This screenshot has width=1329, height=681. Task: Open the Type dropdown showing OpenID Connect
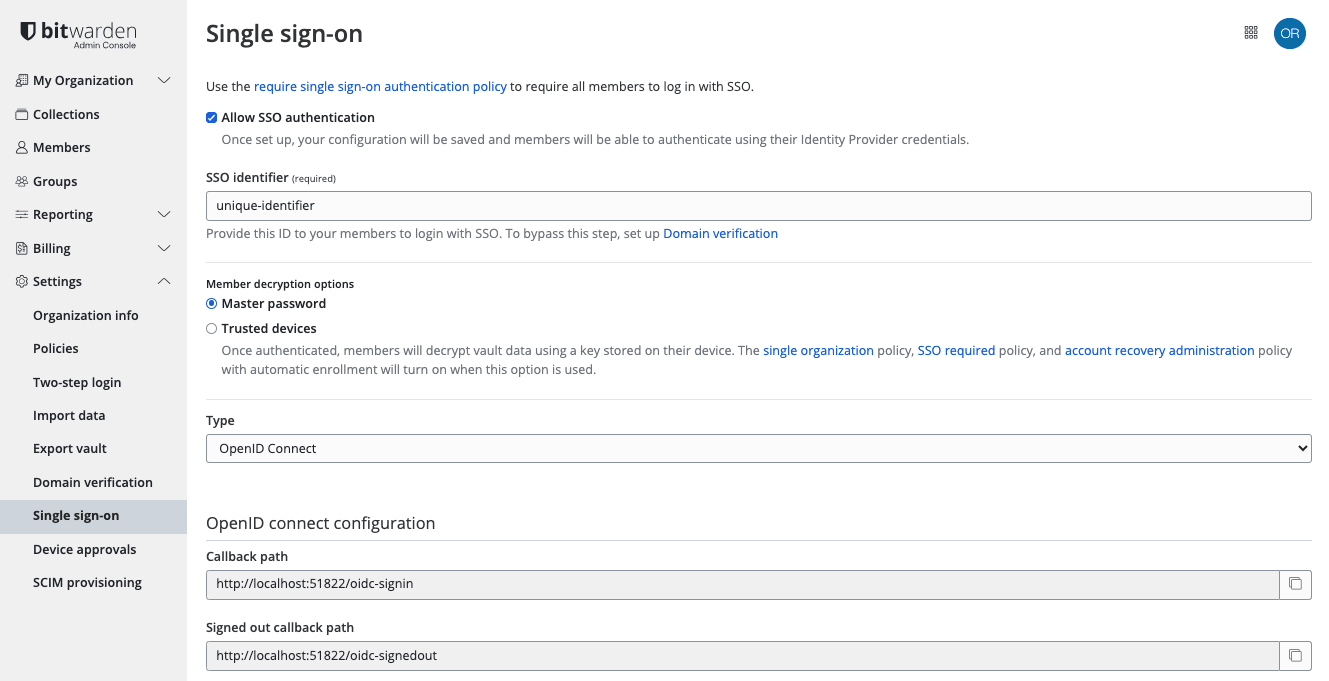pyautogui.click(x=757, y=448)
